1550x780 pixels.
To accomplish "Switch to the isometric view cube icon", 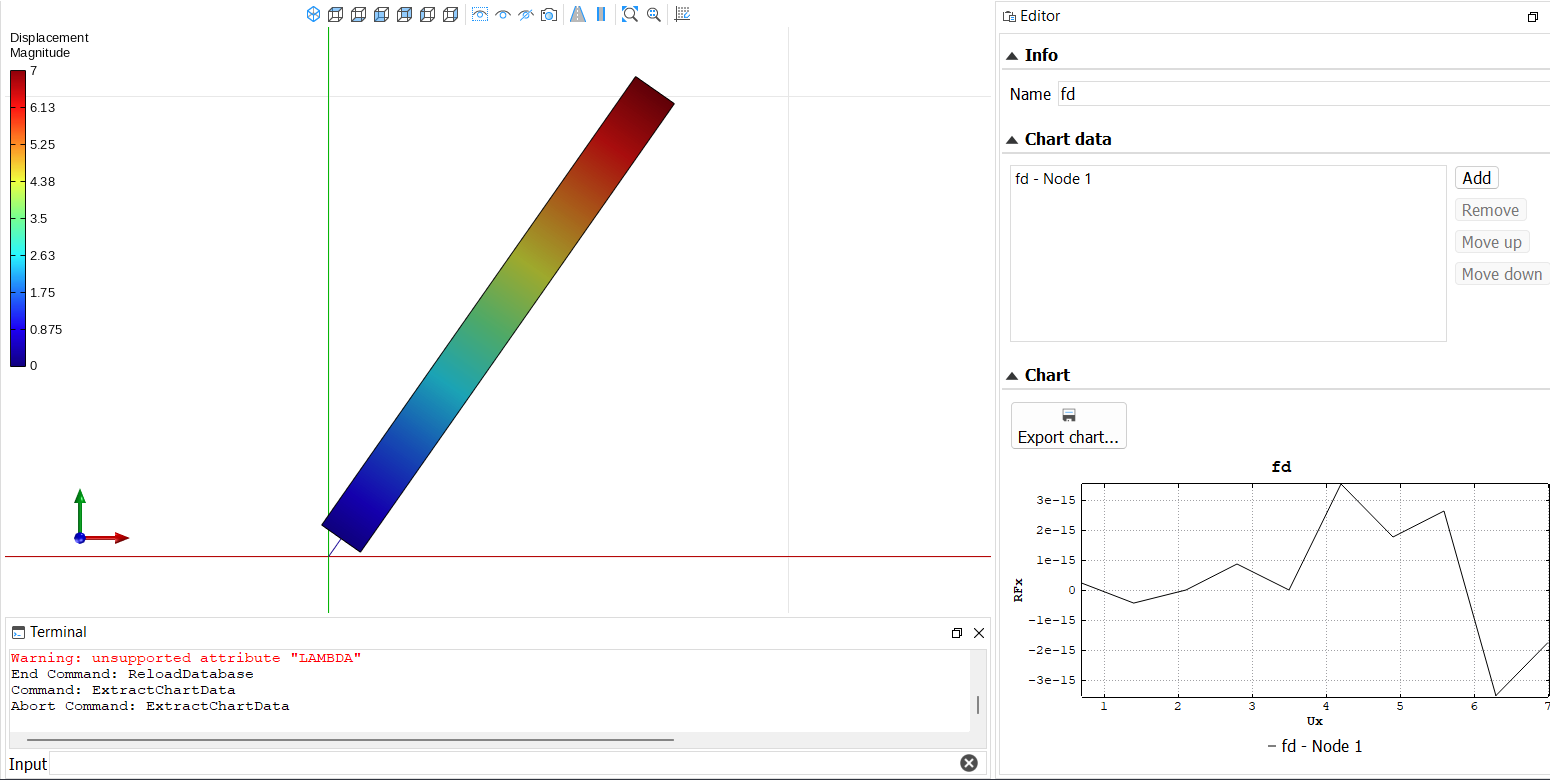I will pos(313,14).
